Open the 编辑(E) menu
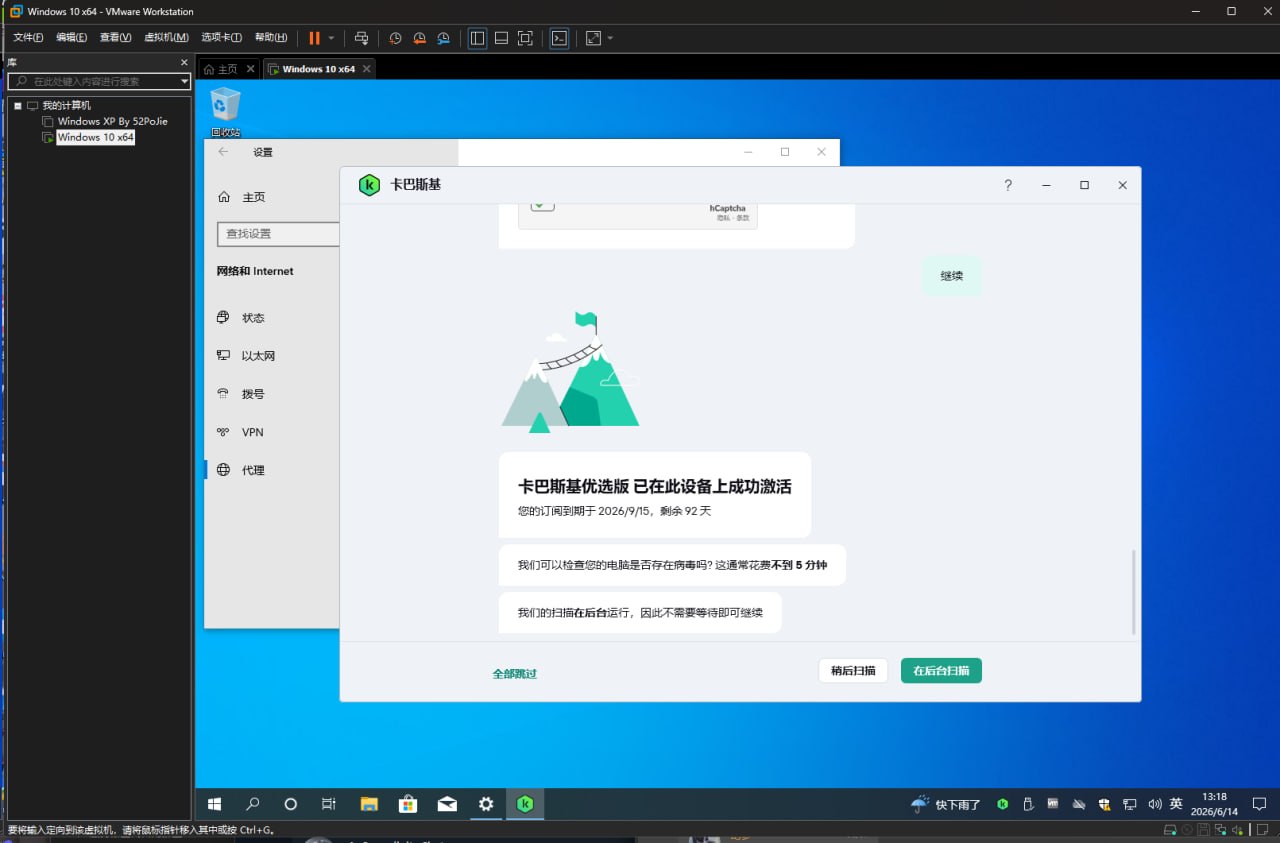This screenshot has height=843, width=1280. click(x=71, y=38)
